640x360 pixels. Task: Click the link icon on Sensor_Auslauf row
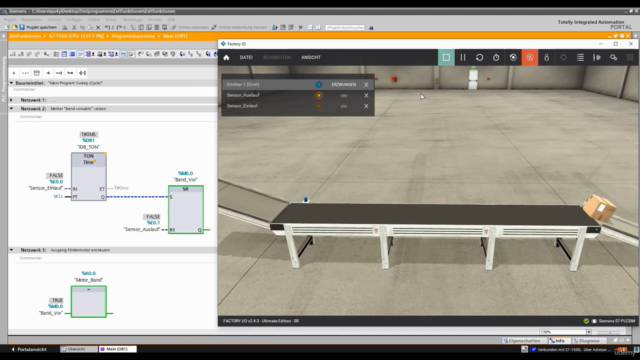344,96
